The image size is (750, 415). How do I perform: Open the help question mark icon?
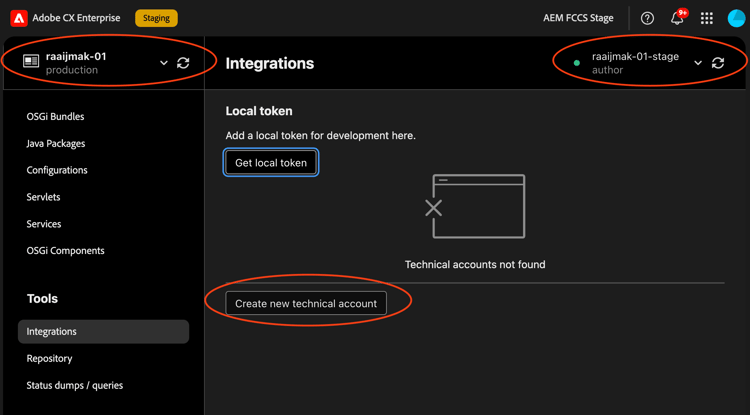647,18
